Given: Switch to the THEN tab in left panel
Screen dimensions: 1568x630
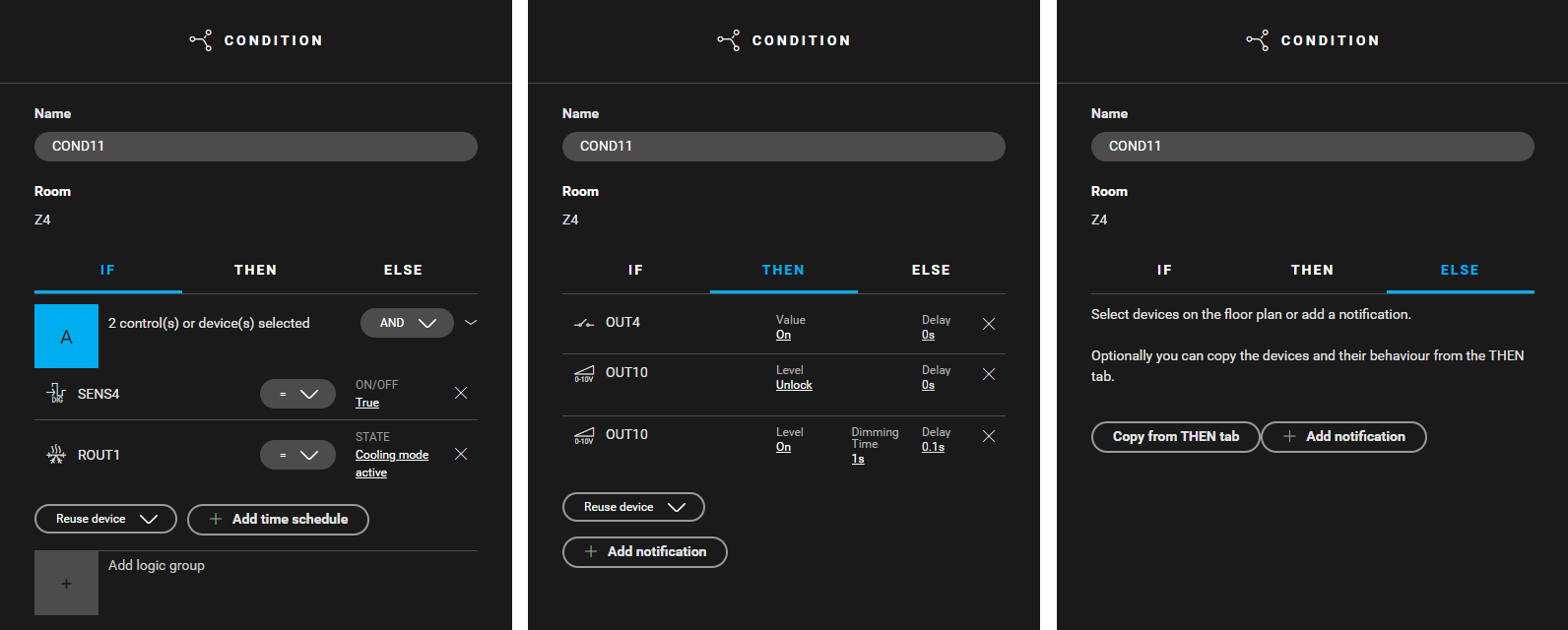Looking at the screenshot, I should point(255,270).
